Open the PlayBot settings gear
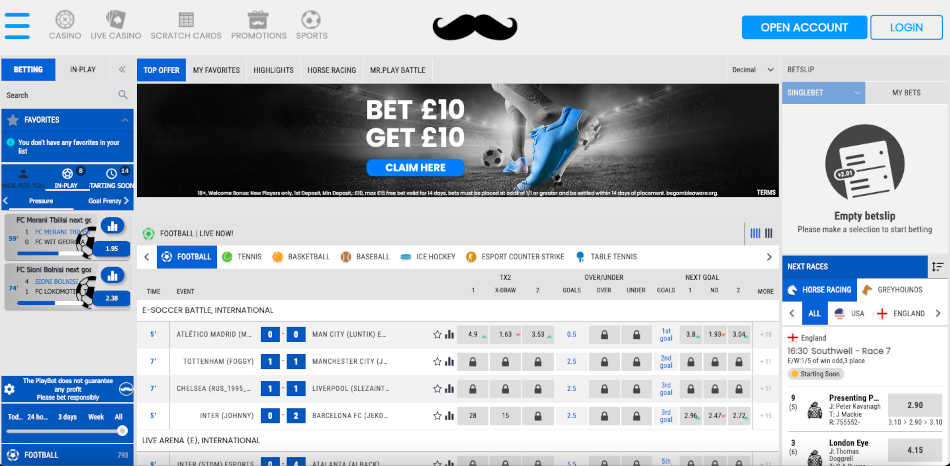This screenshot has width=950, height=466. click(9, 388)
